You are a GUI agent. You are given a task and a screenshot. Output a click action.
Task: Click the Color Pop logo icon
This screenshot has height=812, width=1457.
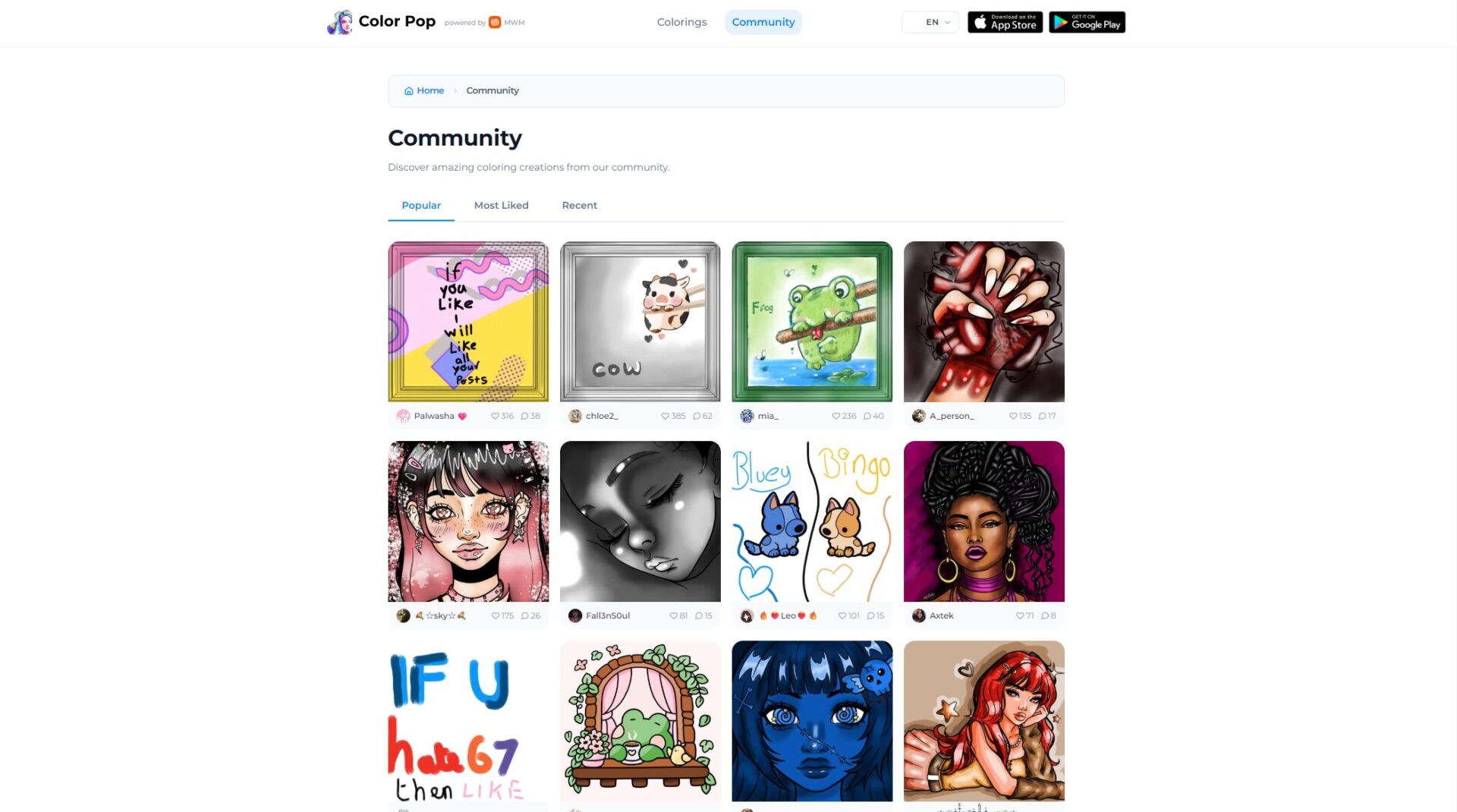(x=340, y=22)
